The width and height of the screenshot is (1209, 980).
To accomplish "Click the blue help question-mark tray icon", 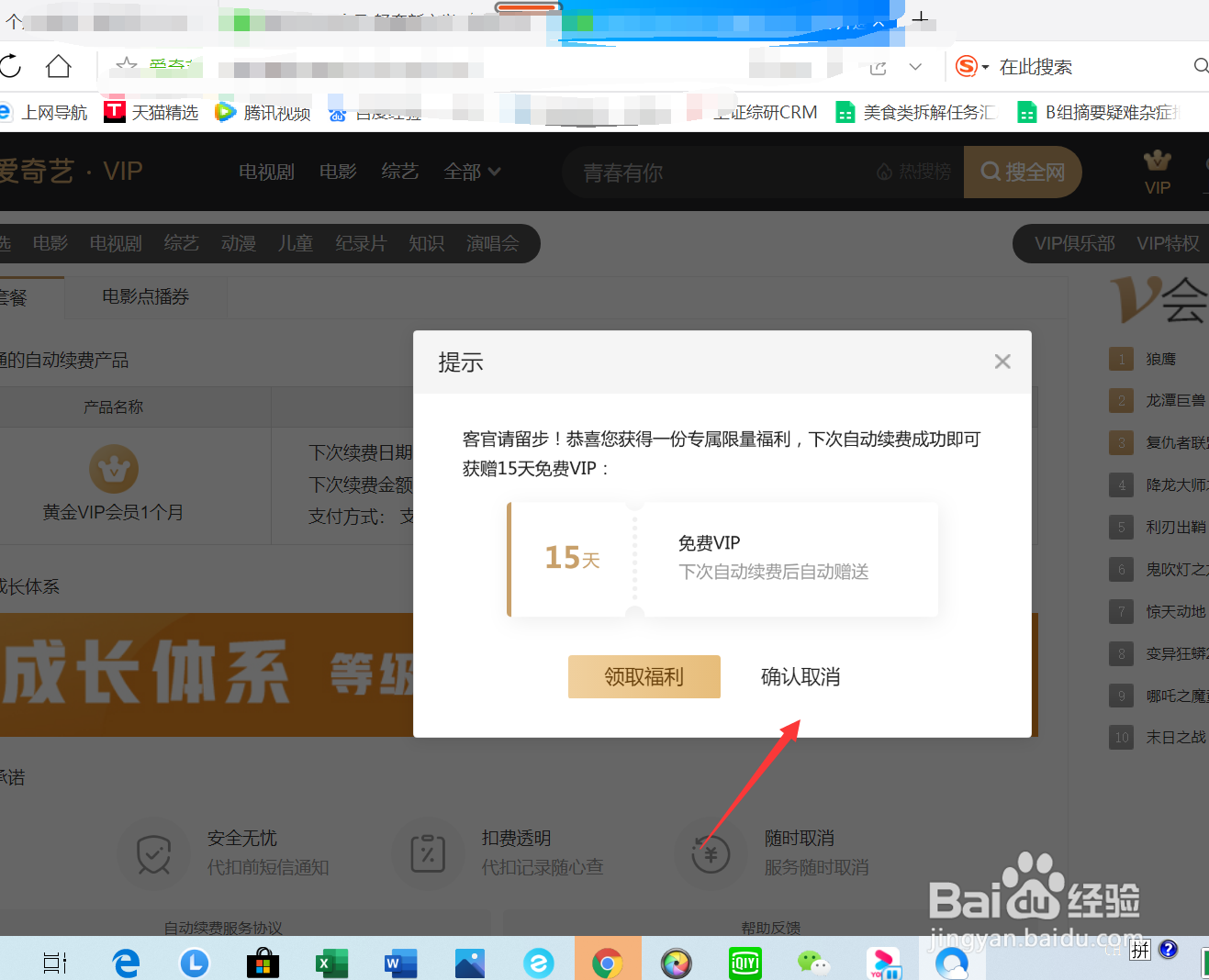I will 1168,949.
